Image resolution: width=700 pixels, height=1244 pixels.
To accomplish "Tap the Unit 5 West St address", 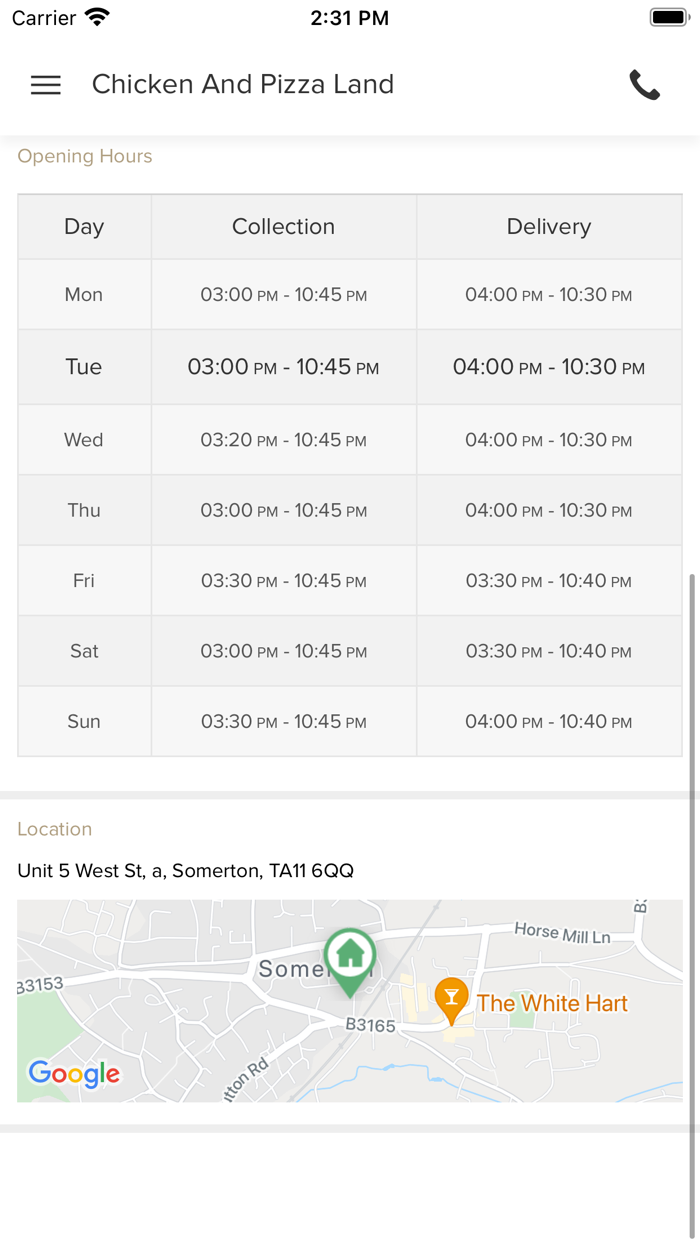I will [x=186, y=871].
